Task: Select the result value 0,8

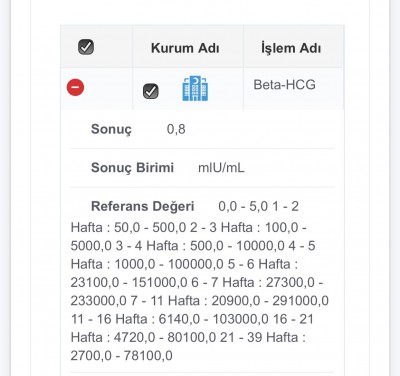Action: pyautogui.click(x=176, y=129)
